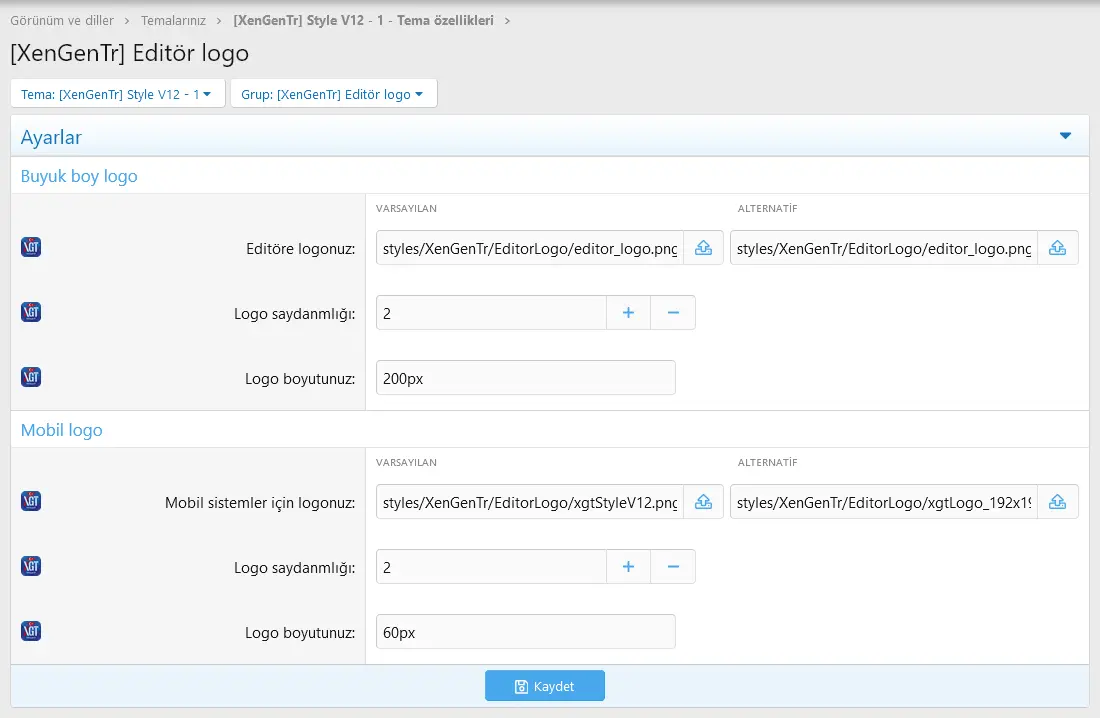Viewport: 1100px width, 718px height.
Task: Click upload icon for default Editöre logonuz
Action: [703, 248]
